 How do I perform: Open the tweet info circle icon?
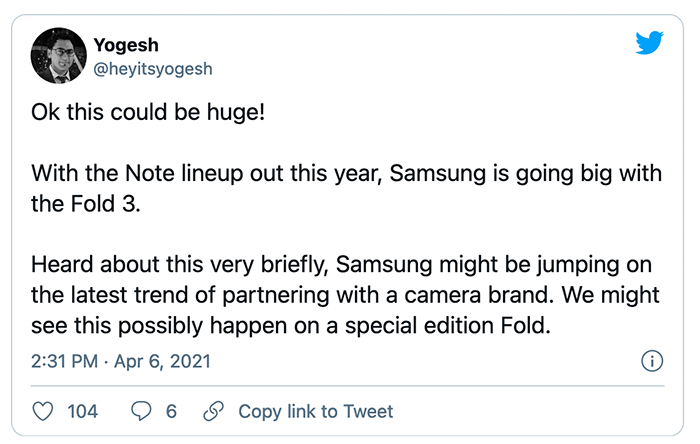tap(651, 360)
